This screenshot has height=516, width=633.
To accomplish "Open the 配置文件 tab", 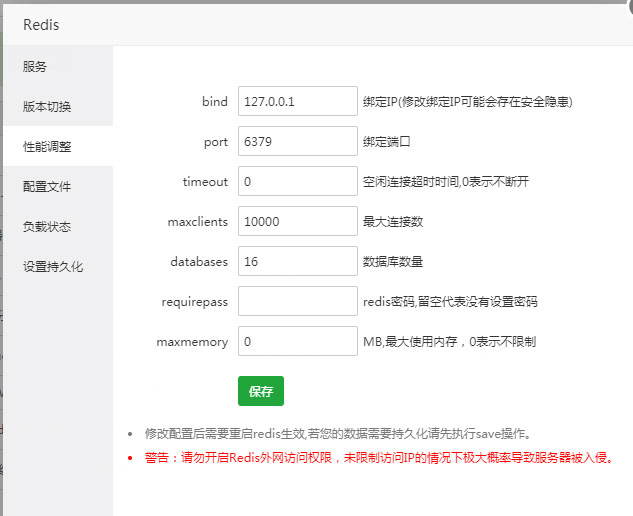I will (x=47, y=186).
